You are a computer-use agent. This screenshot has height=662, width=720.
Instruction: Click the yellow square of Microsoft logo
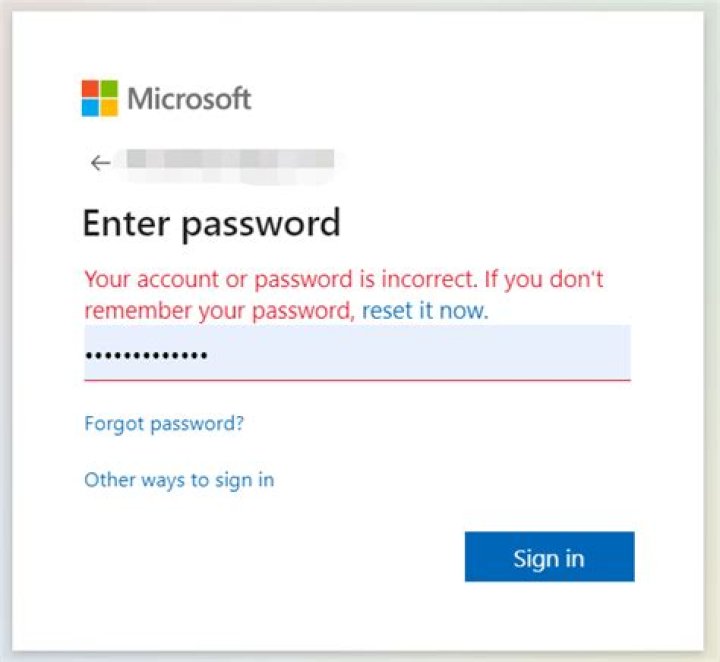coord(109,107)
